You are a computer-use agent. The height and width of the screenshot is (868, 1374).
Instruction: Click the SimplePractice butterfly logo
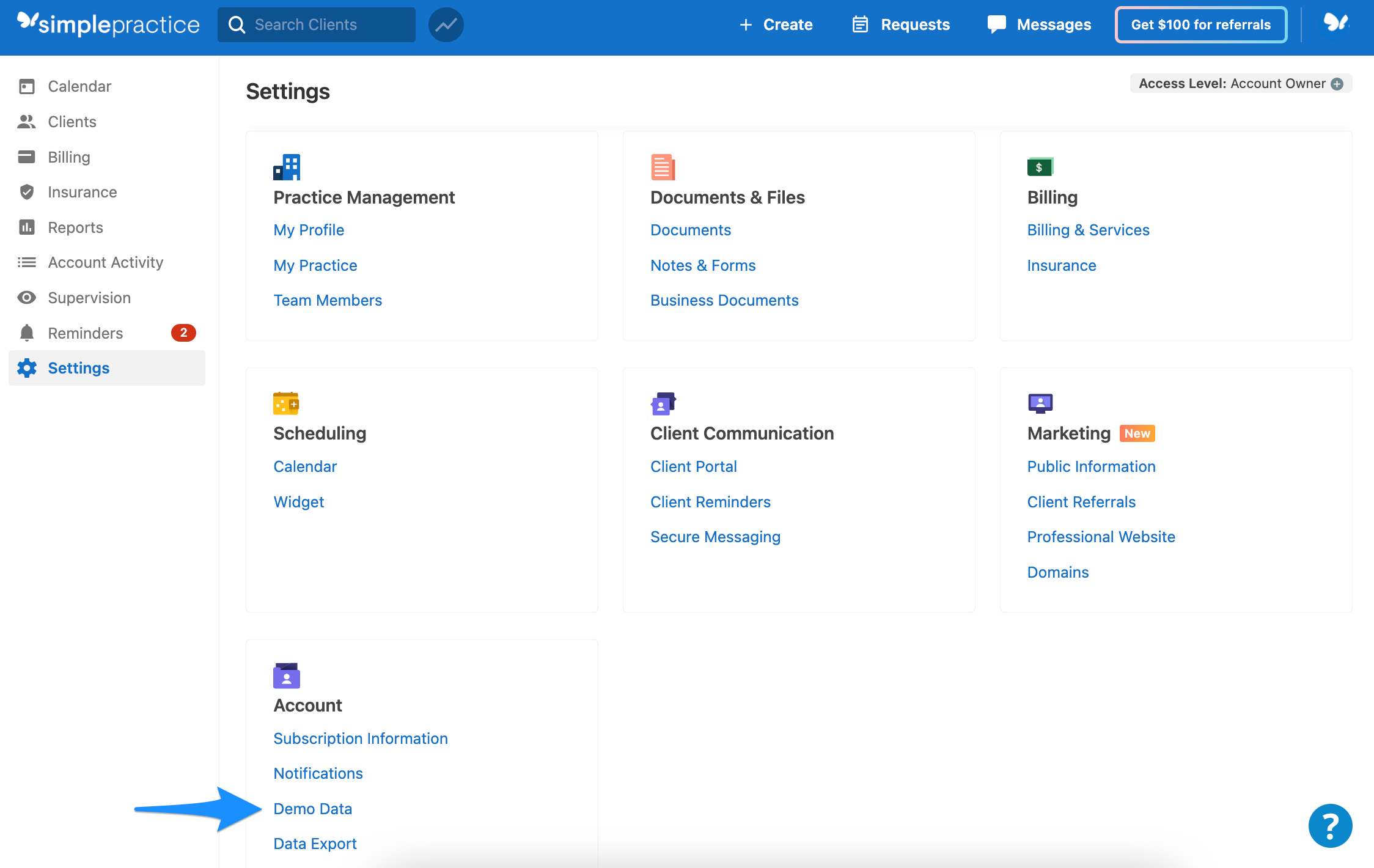[28, 23]
